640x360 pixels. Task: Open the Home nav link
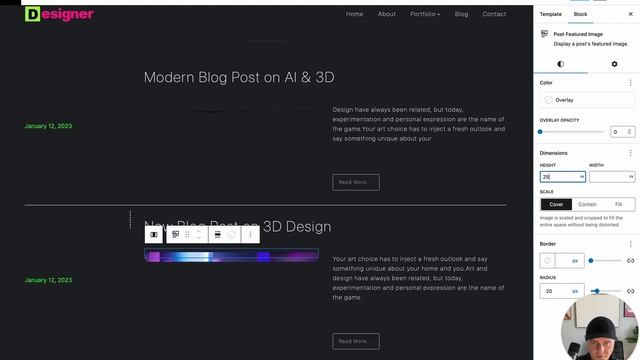tap(354, 14)
